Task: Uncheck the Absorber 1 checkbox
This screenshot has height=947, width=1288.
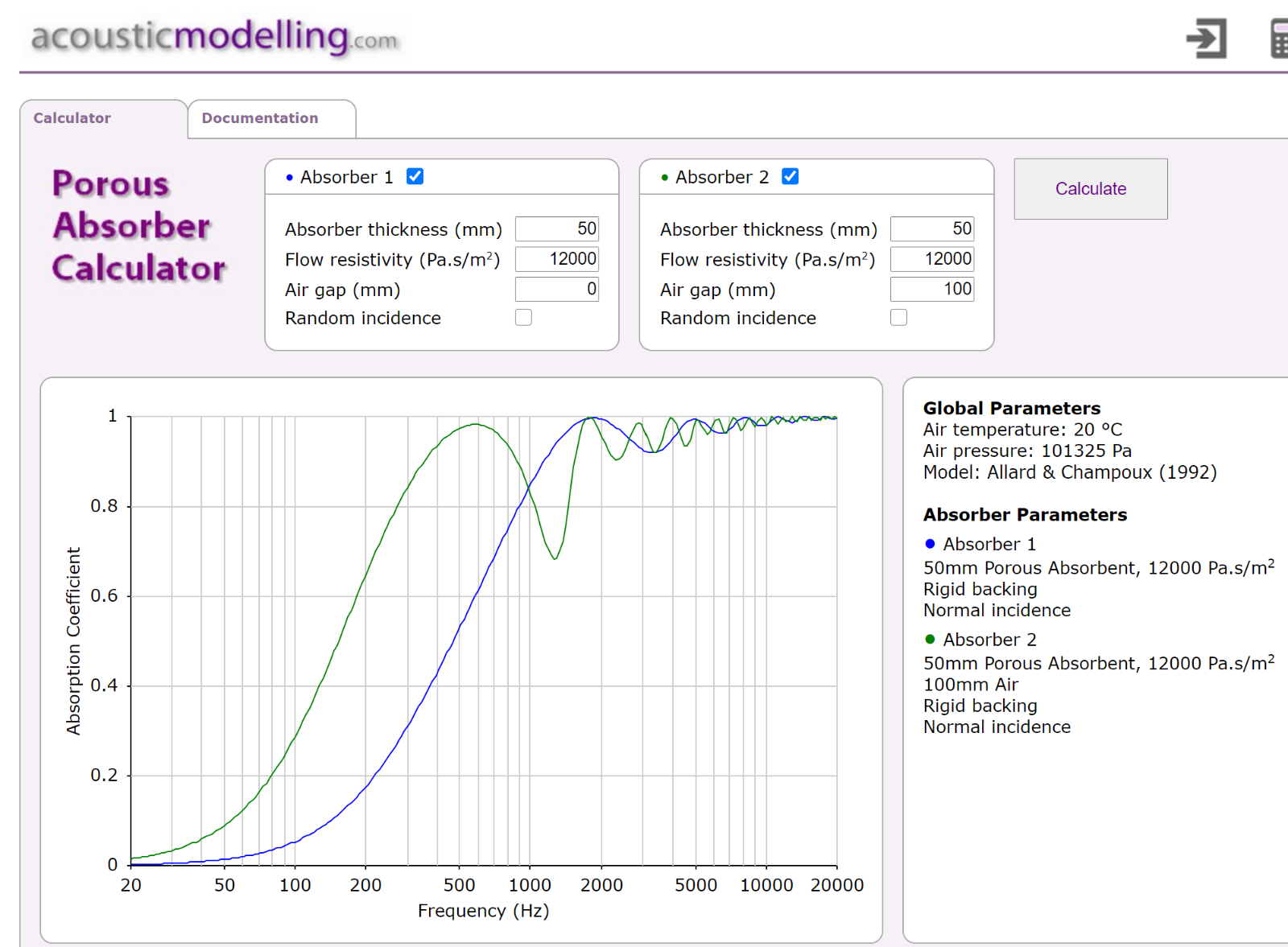Action: [415, 176]
